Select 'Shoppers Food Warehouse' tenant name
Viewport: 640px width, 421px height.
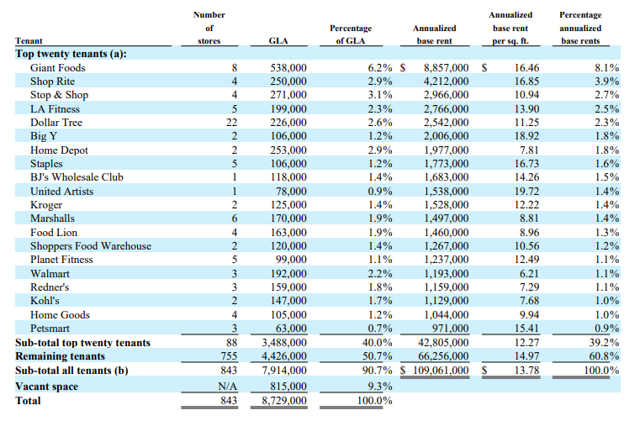tap(91, 246)
